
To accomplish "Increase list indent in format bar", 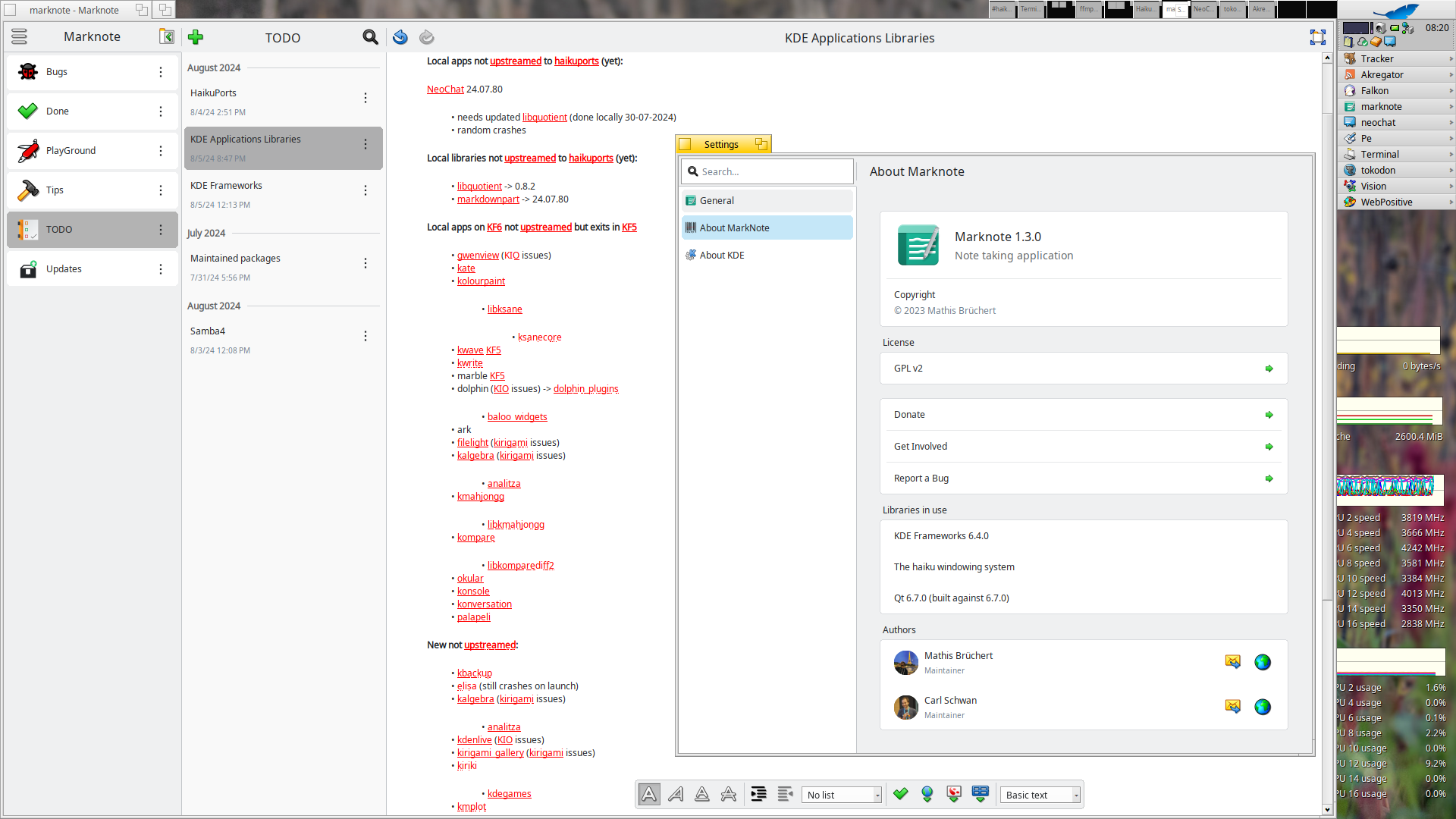I will (x=758, y=794).
